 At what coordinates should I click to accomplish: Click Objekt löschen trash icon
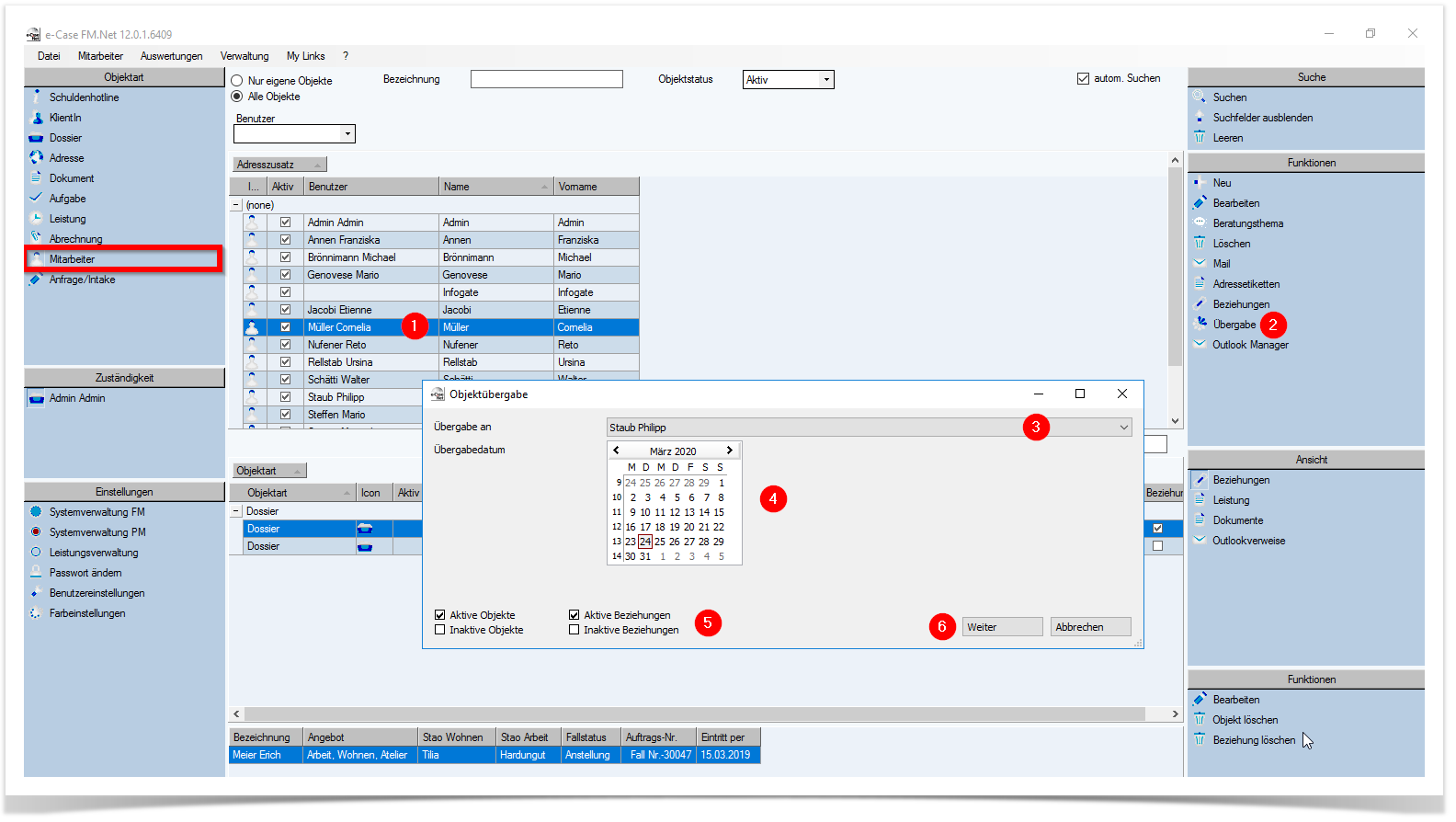click(x=1200, y=719)
